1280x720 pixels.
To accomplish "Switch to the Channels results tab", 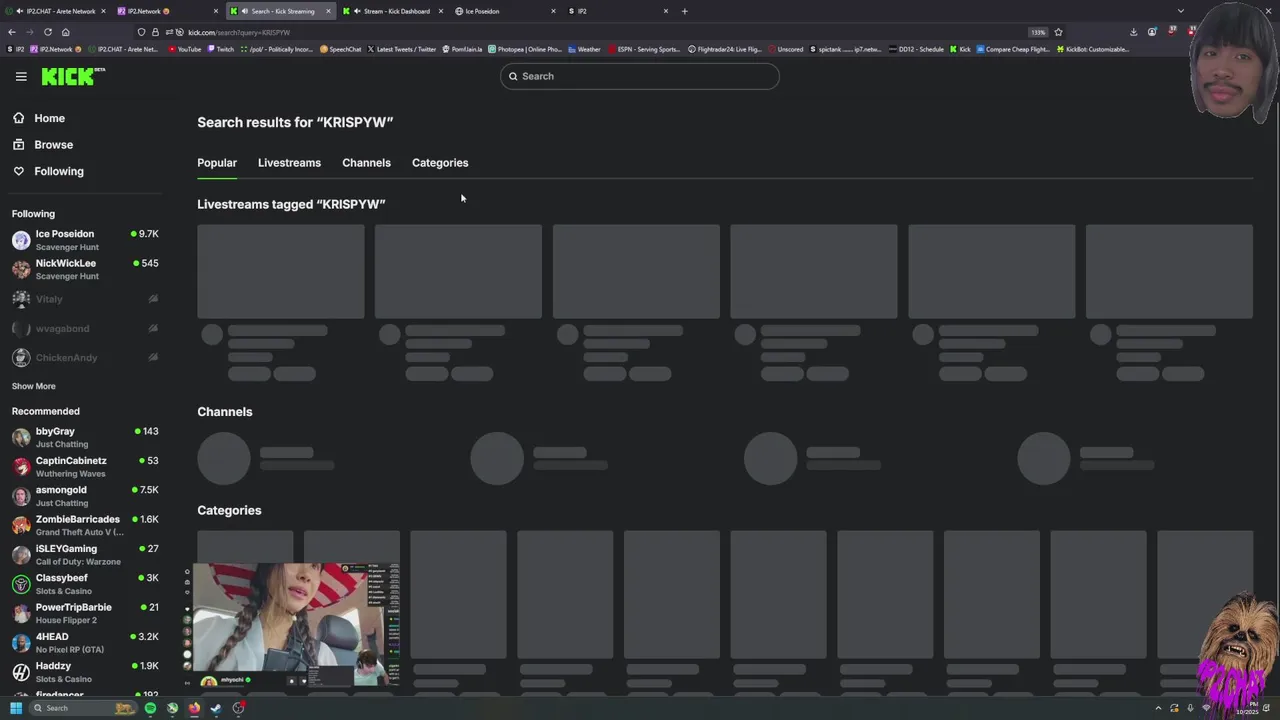I will click(366, 163).
